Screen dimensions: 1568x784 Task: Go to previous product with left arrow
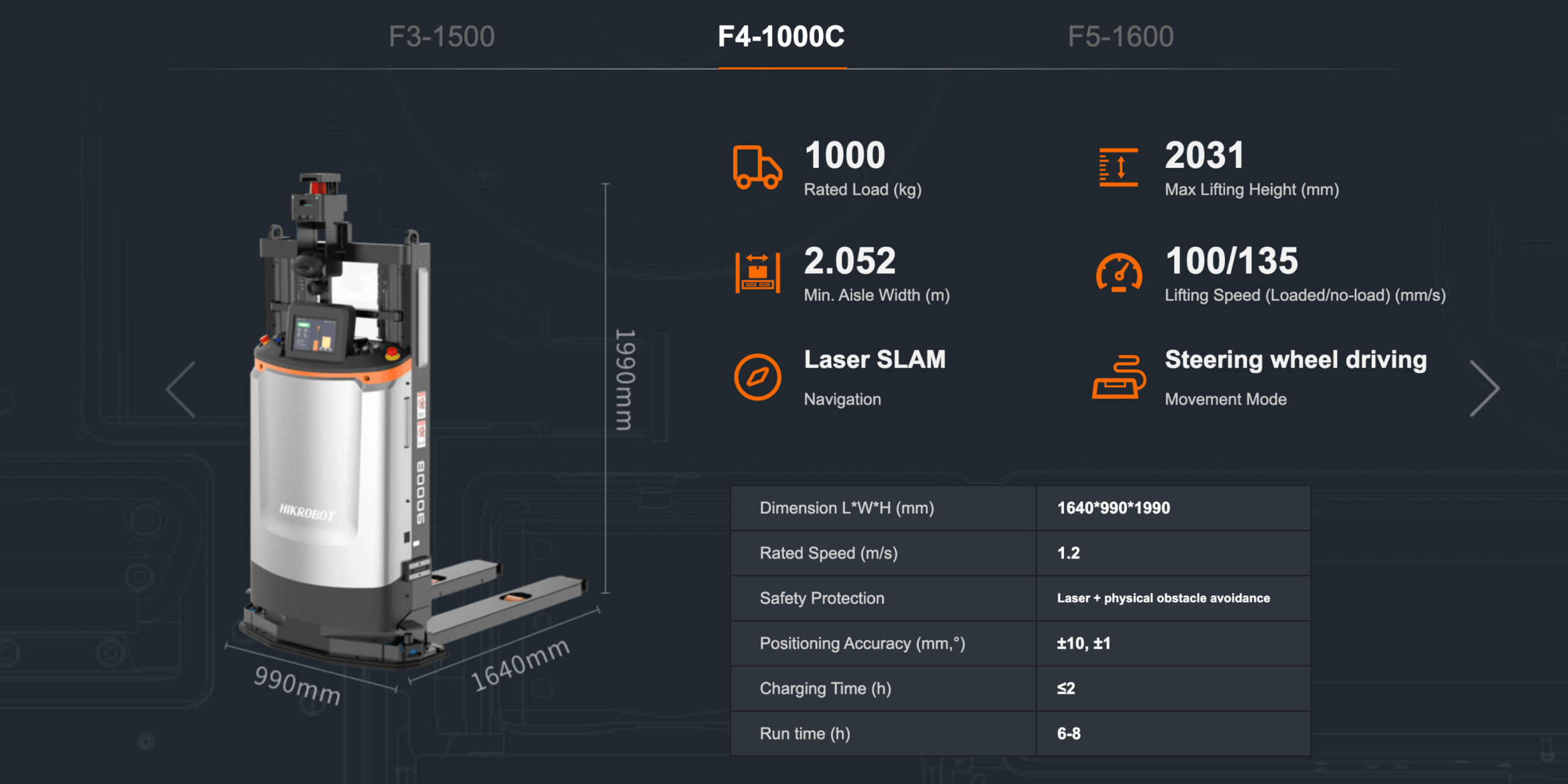(181, 390)
